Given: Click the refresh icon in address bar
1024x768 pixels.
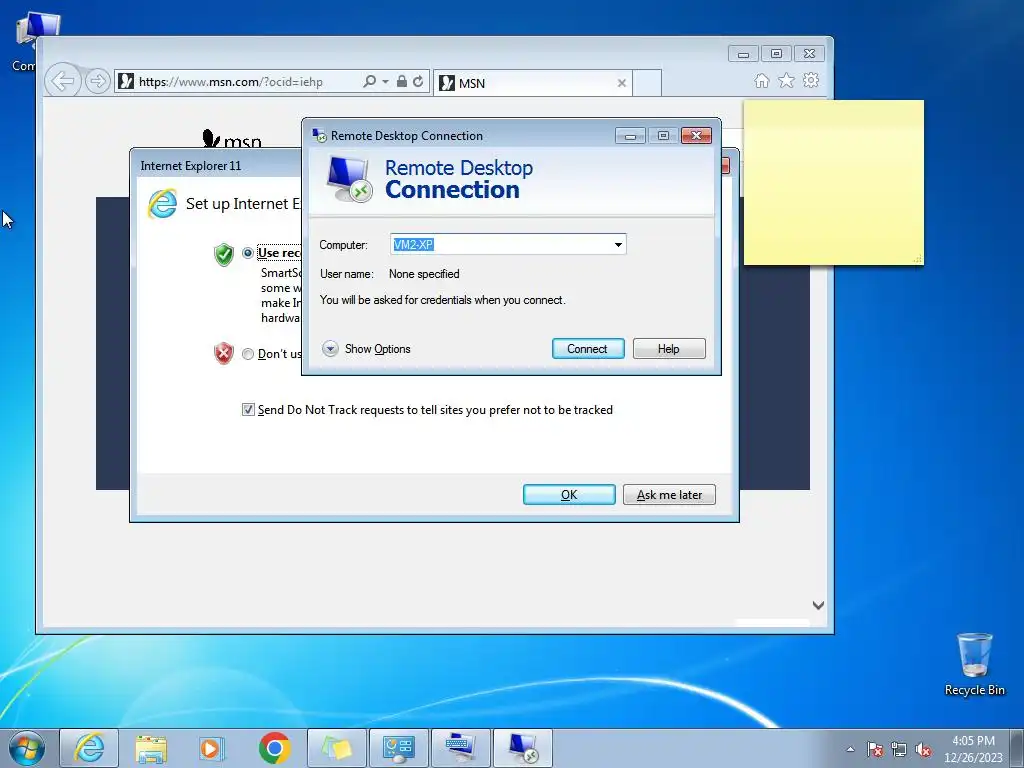Looking at the screenshot, I should click(418, 81).
